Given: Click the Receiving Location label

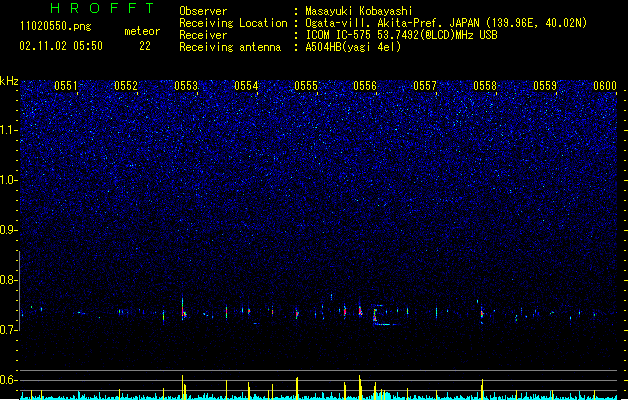Looking at the screenshot, I should coord(233,23).
